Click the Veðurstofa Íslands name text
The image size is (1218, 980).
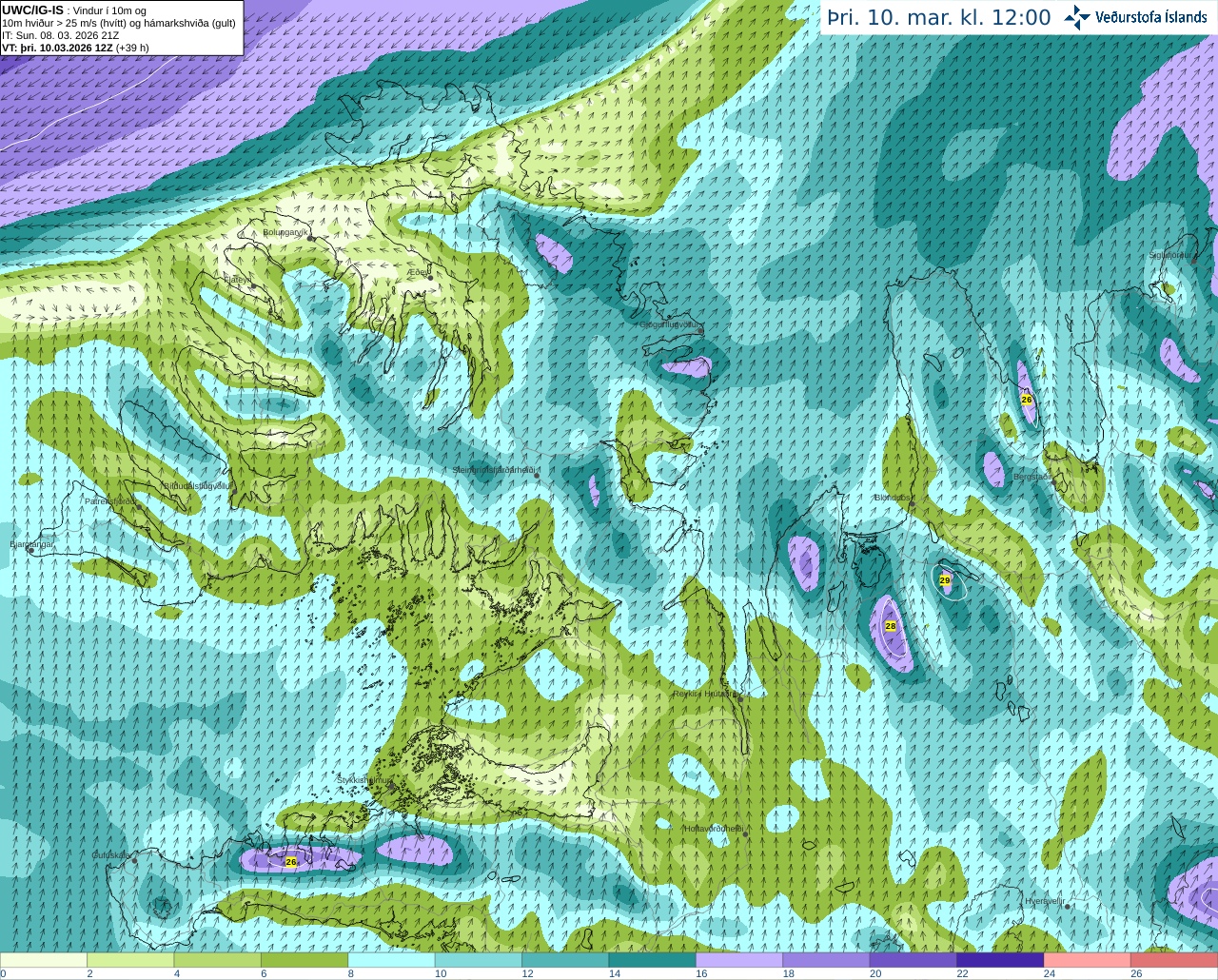point(1150,17)
